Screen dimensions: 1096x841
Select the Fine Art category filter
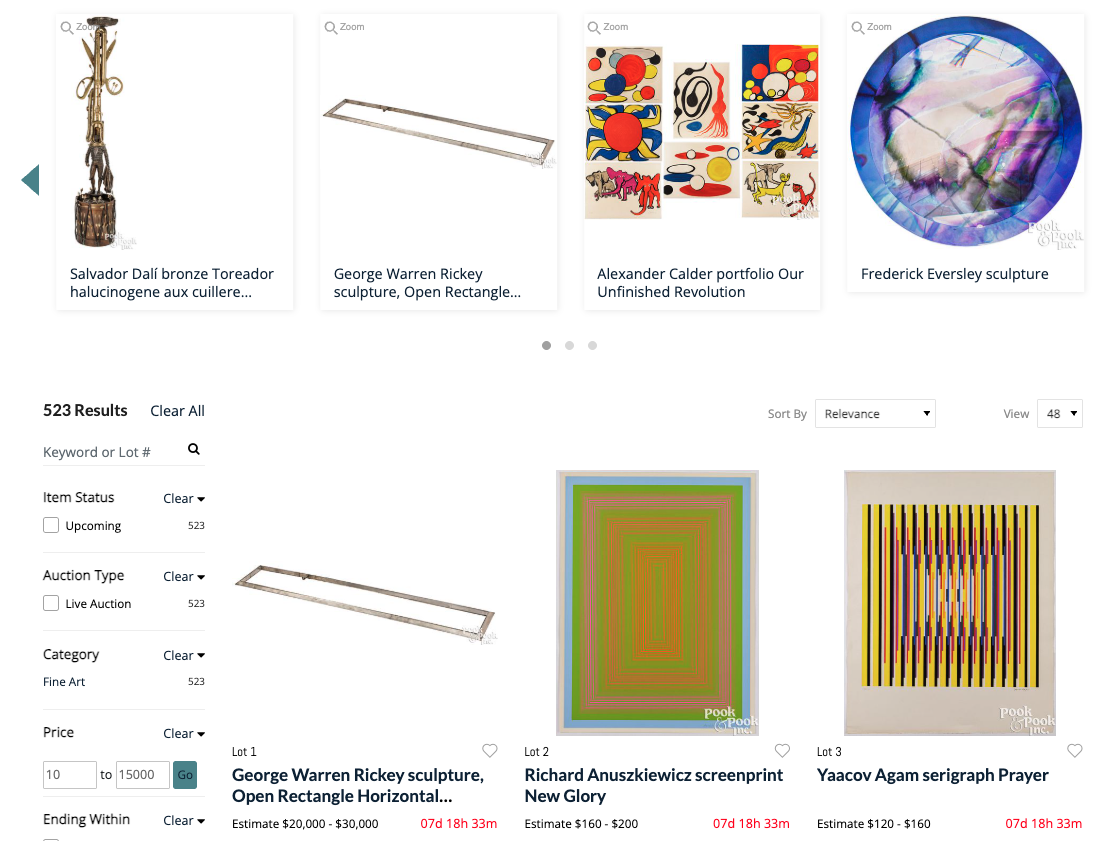(64, 681)
